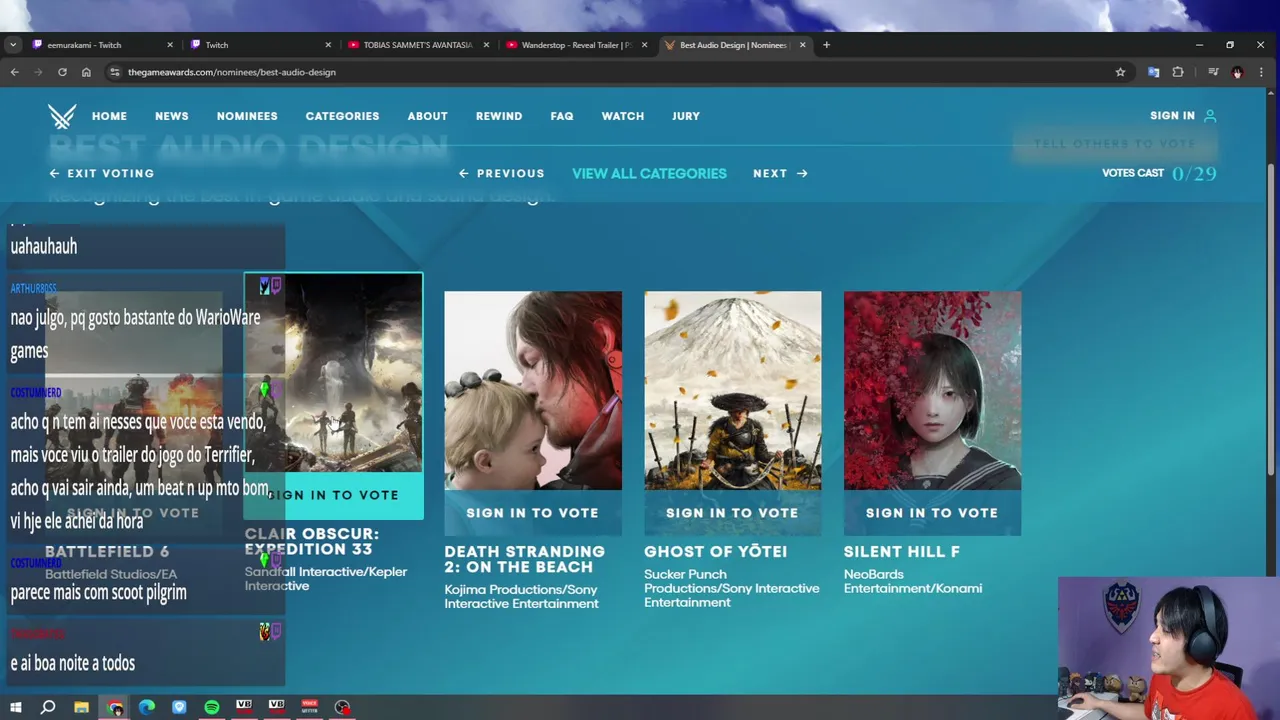Open the JURY menu item
The height and width of the screenshot is (720, 1280).
(685, 116)
